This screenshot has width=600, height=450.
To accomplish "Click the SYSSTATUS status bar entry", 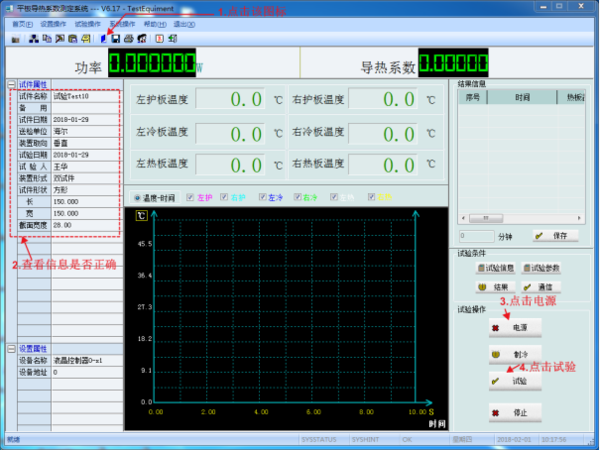I will [x=319, y=440].
